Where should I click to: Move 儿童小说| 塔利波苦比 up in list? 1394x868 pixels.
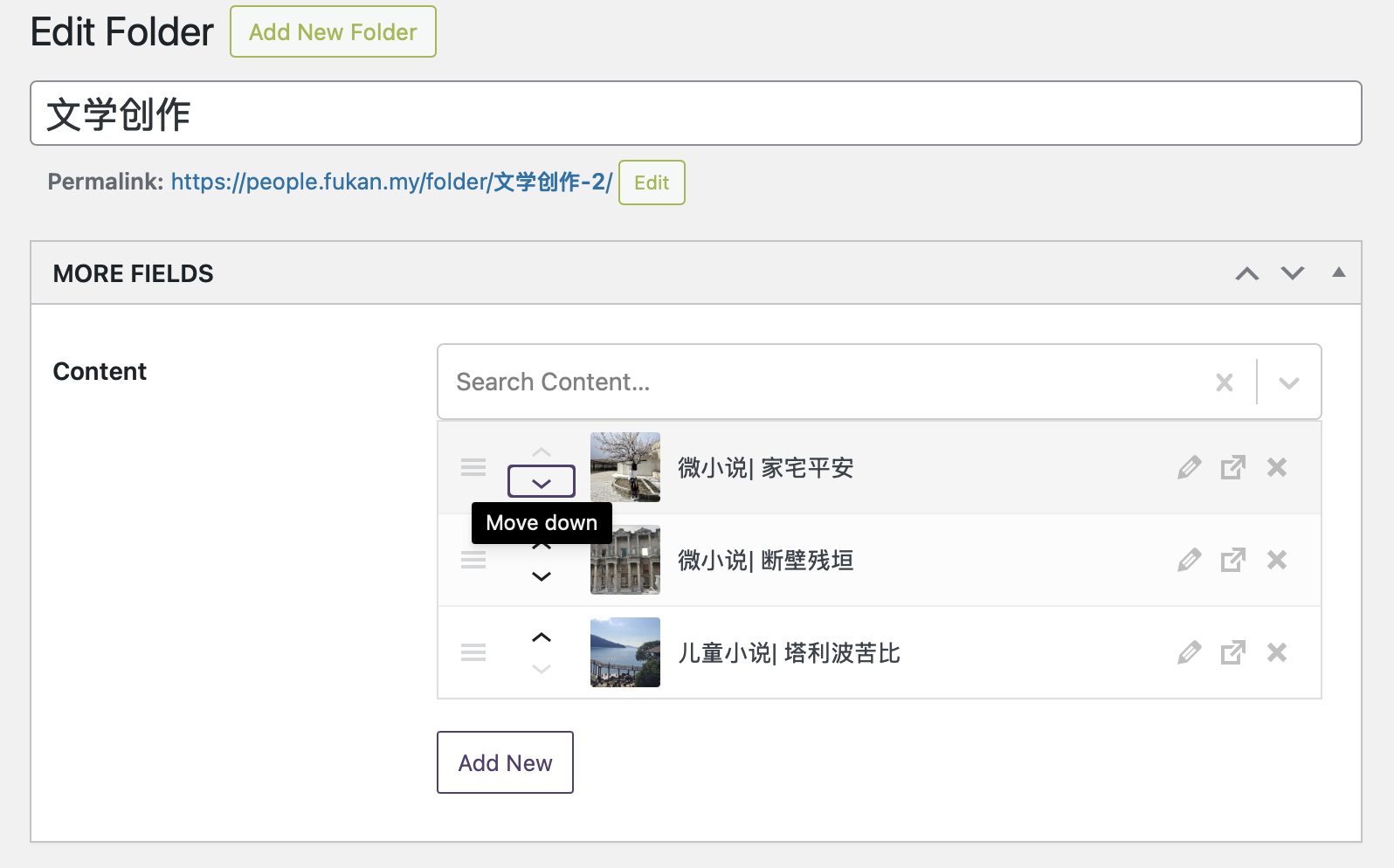(x=542, y=637)
